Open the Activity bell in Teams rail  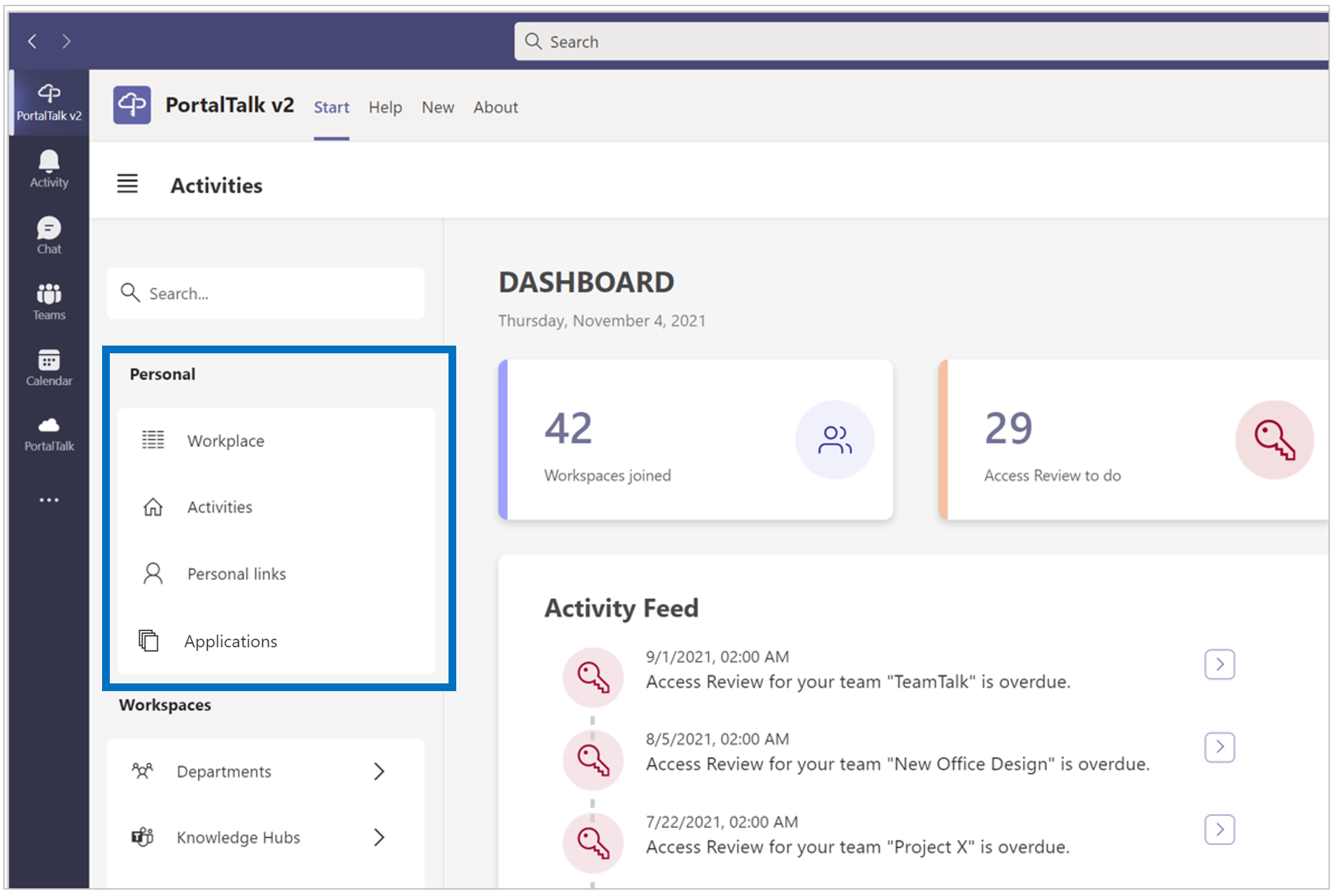pos(49,169)
